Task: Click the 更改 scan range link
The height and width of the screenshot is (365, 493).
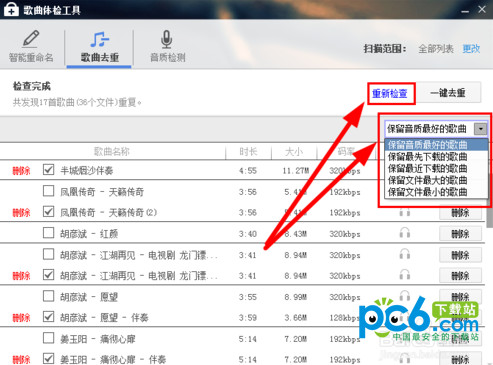Action: pyautogui.click(x=471, y=49)
